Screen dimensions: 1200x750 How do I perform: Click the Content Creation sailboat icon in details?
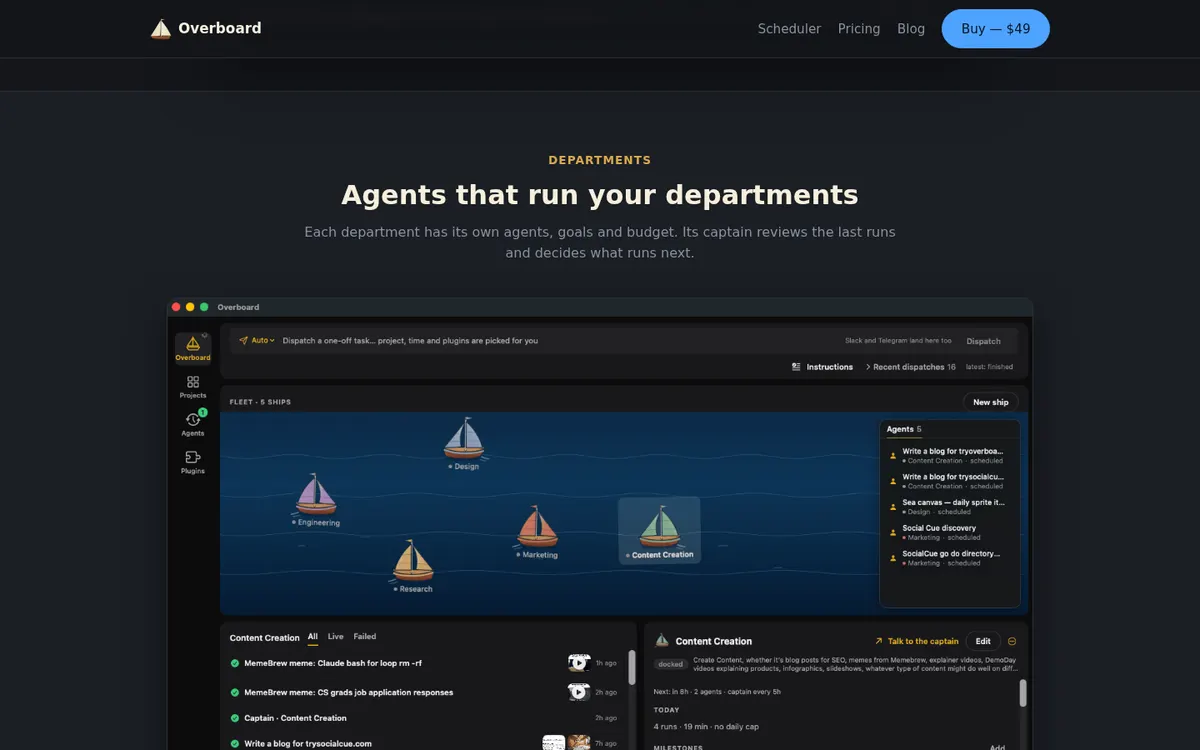point(661,641)
